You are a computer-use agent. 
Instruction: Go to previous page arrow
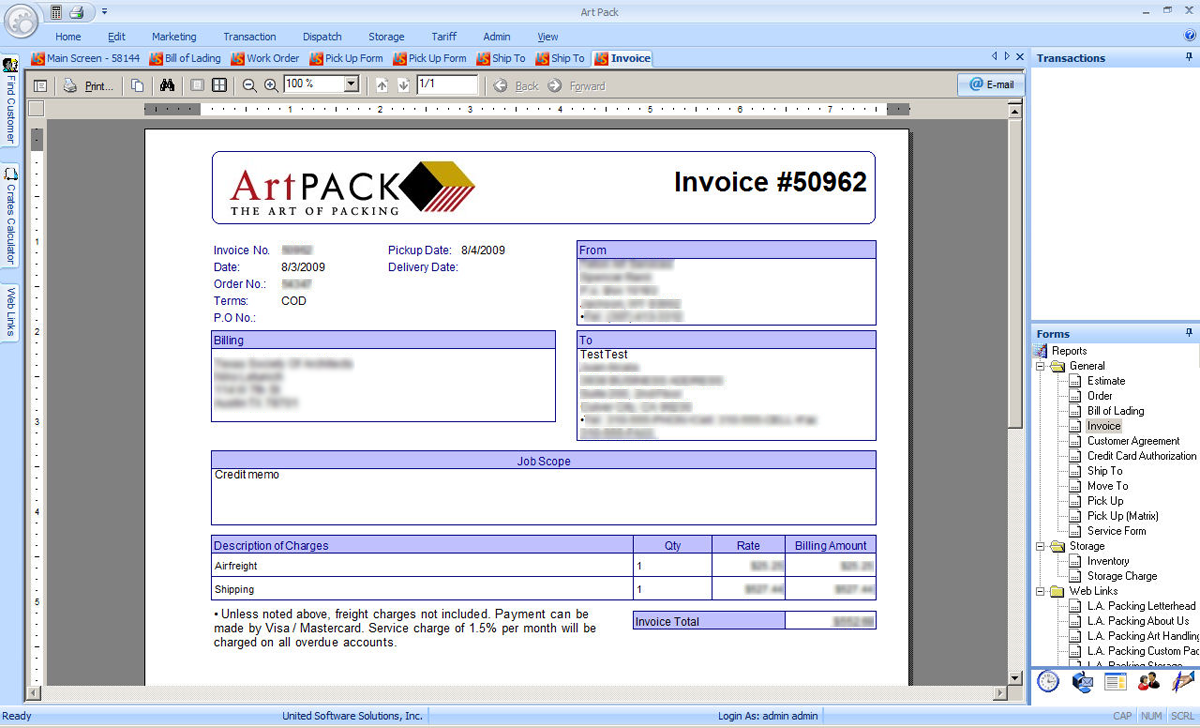pos(382,86)
